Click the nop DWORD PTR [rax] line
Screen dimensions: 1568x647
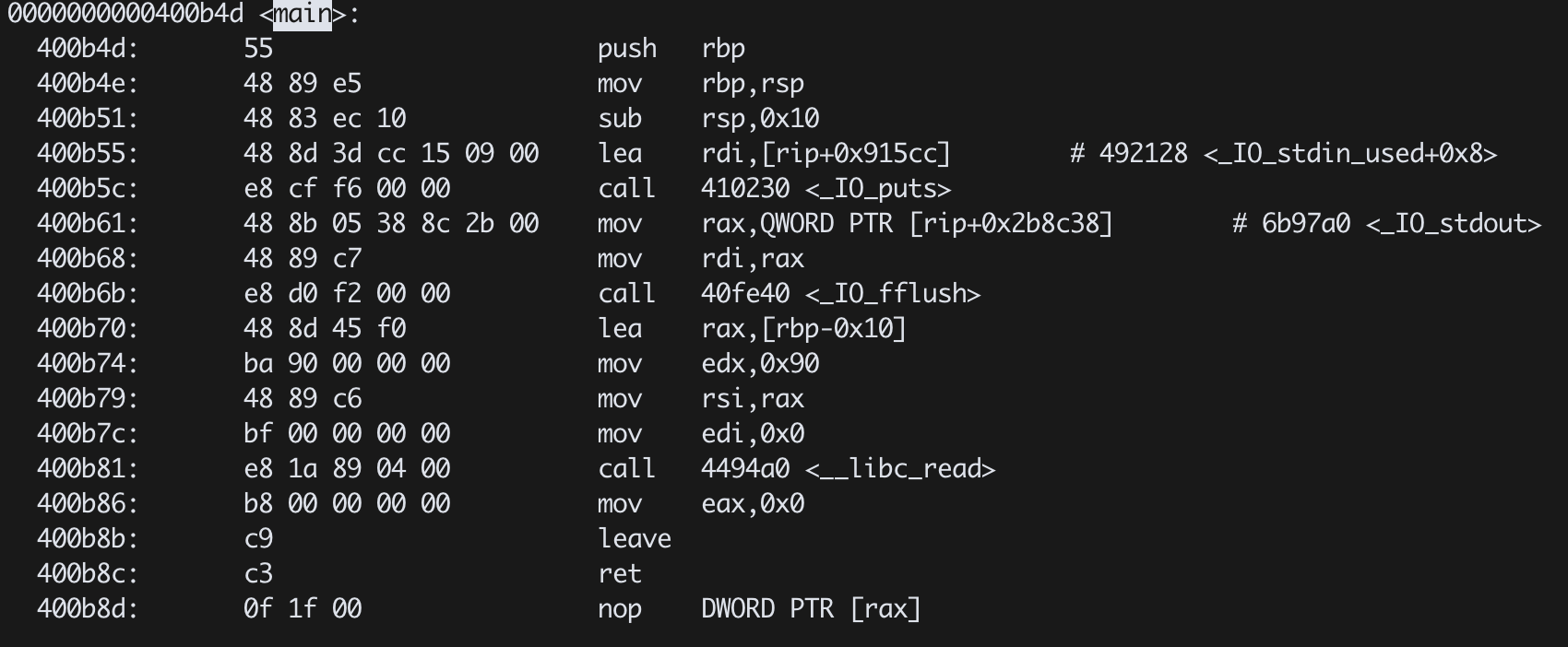tap(480, 609)
